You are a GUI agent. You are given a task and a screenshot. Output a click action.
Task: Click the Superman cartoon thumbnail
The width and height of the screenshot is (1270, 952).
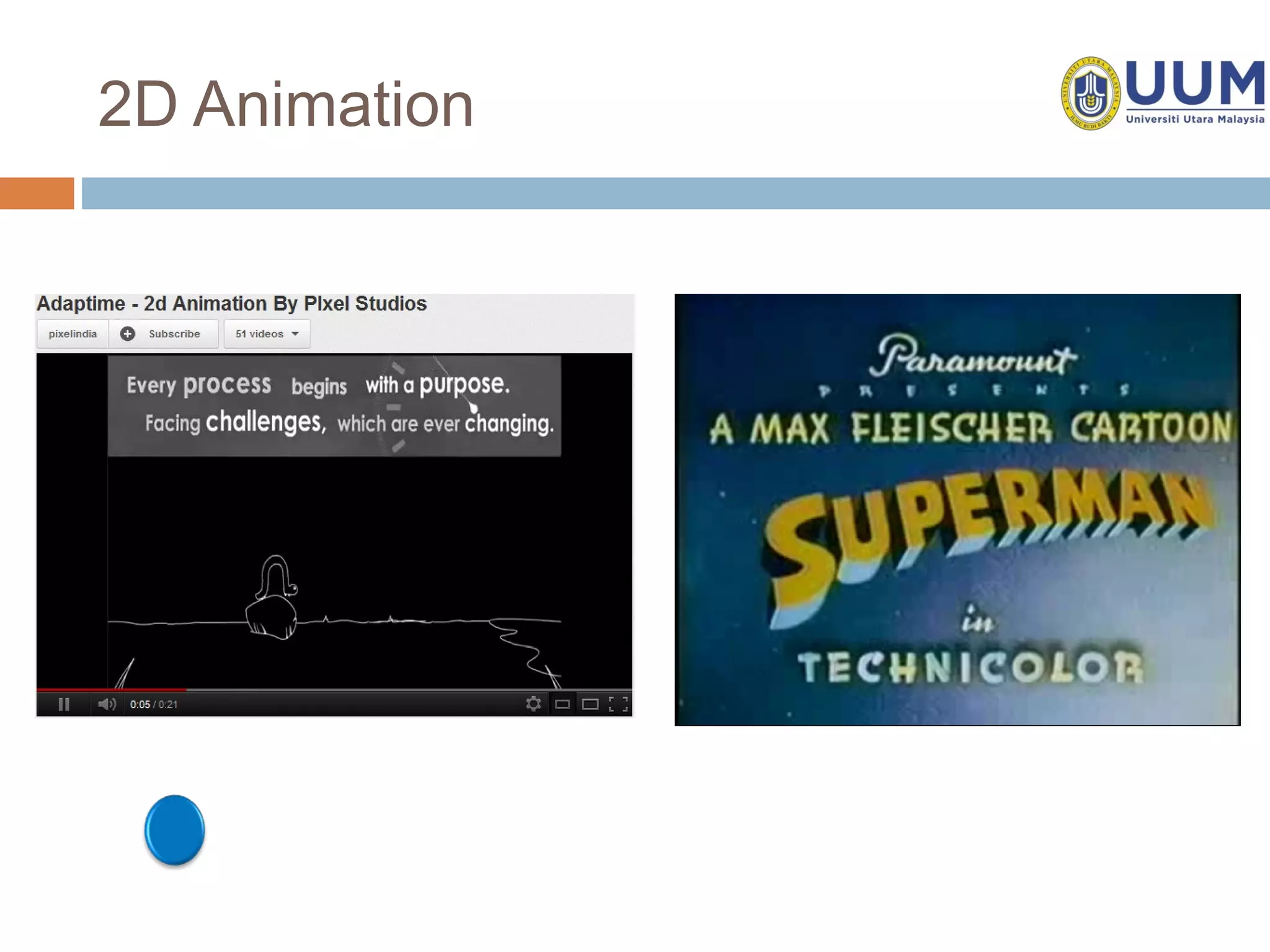pyautogui.click(x=957, y=509)
